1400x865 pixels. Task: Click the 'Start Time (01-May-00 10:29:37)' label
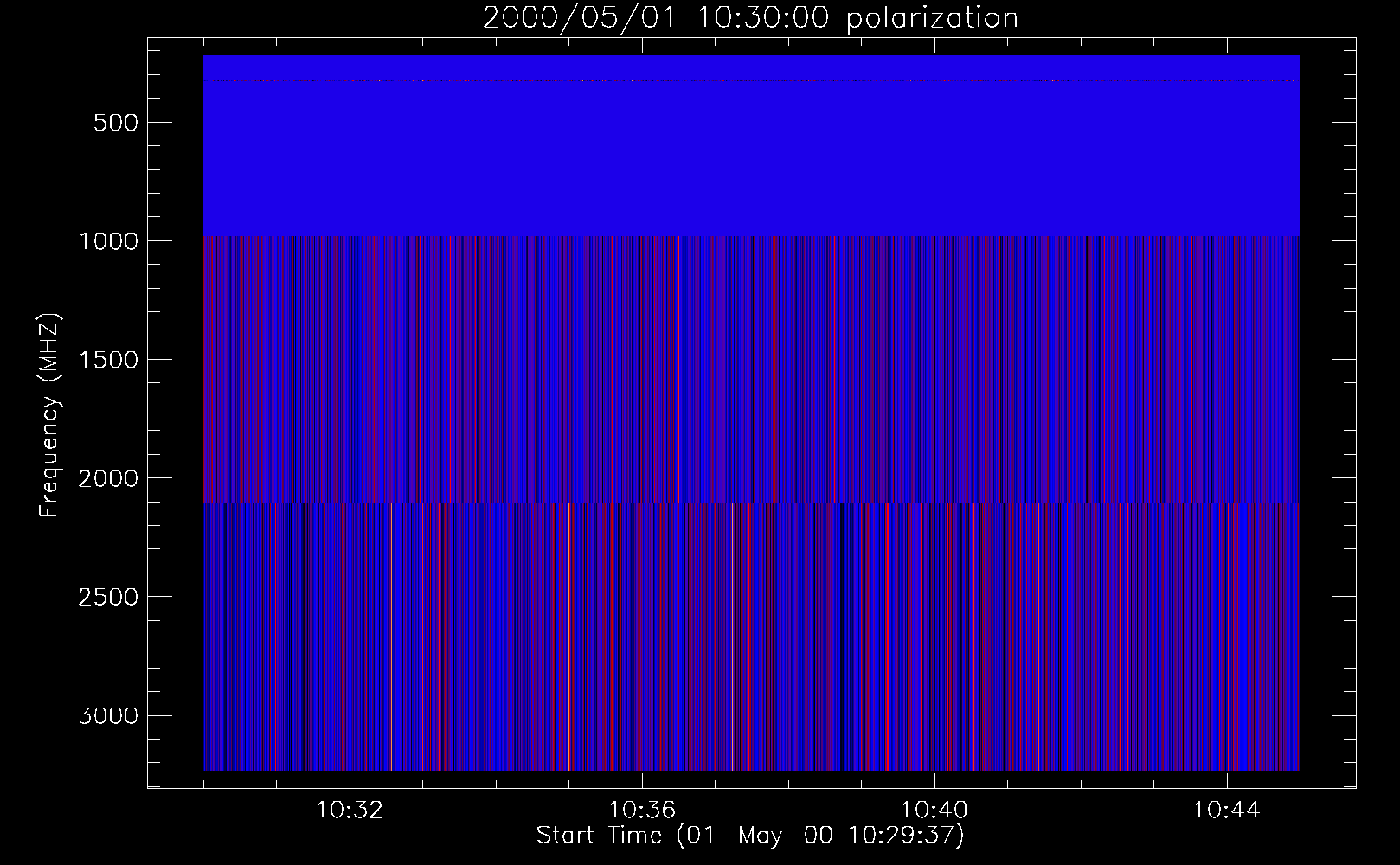[x=750, y=836]
